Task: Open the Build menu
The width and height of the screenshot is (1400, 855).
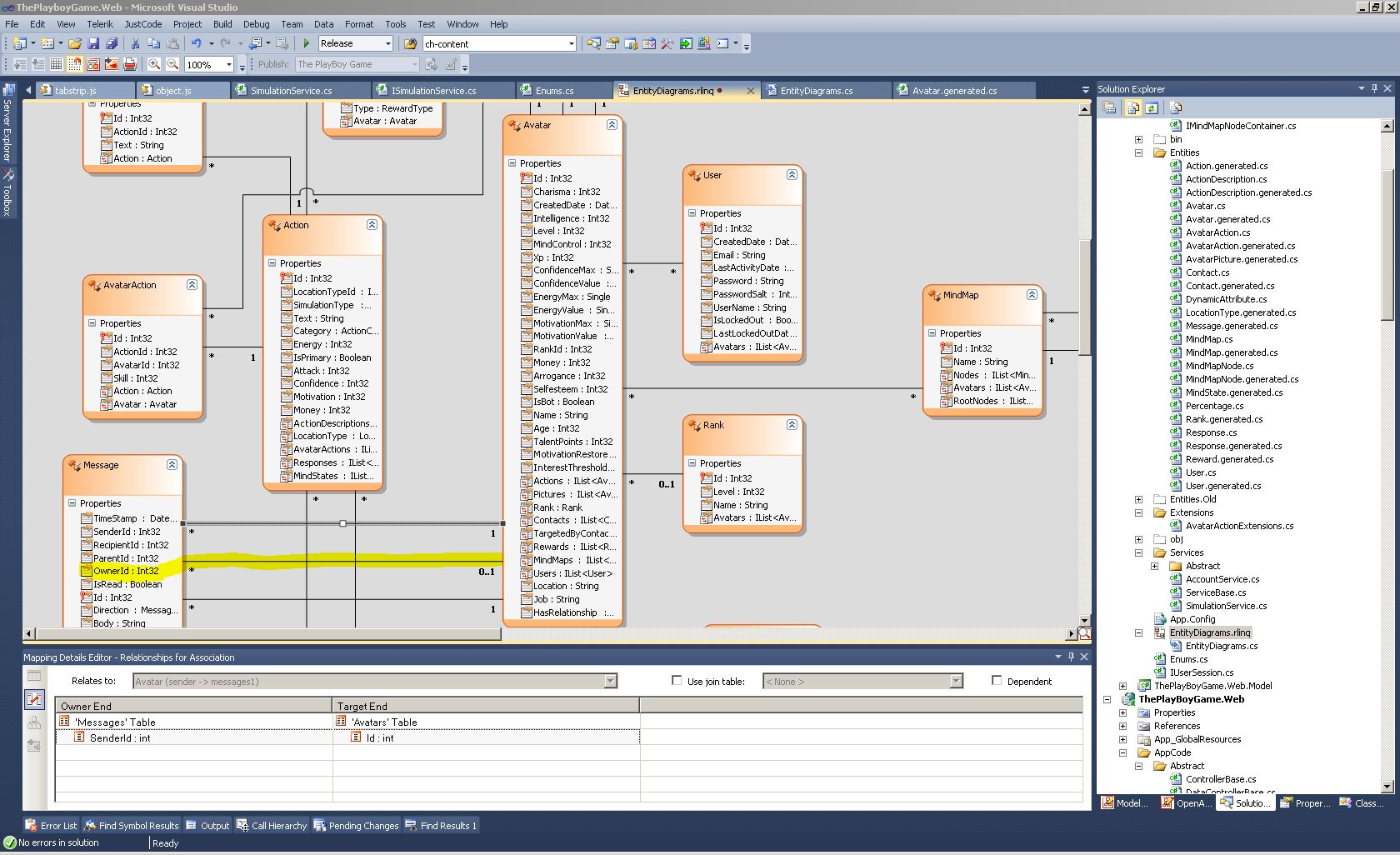Action: pos(222,24)
